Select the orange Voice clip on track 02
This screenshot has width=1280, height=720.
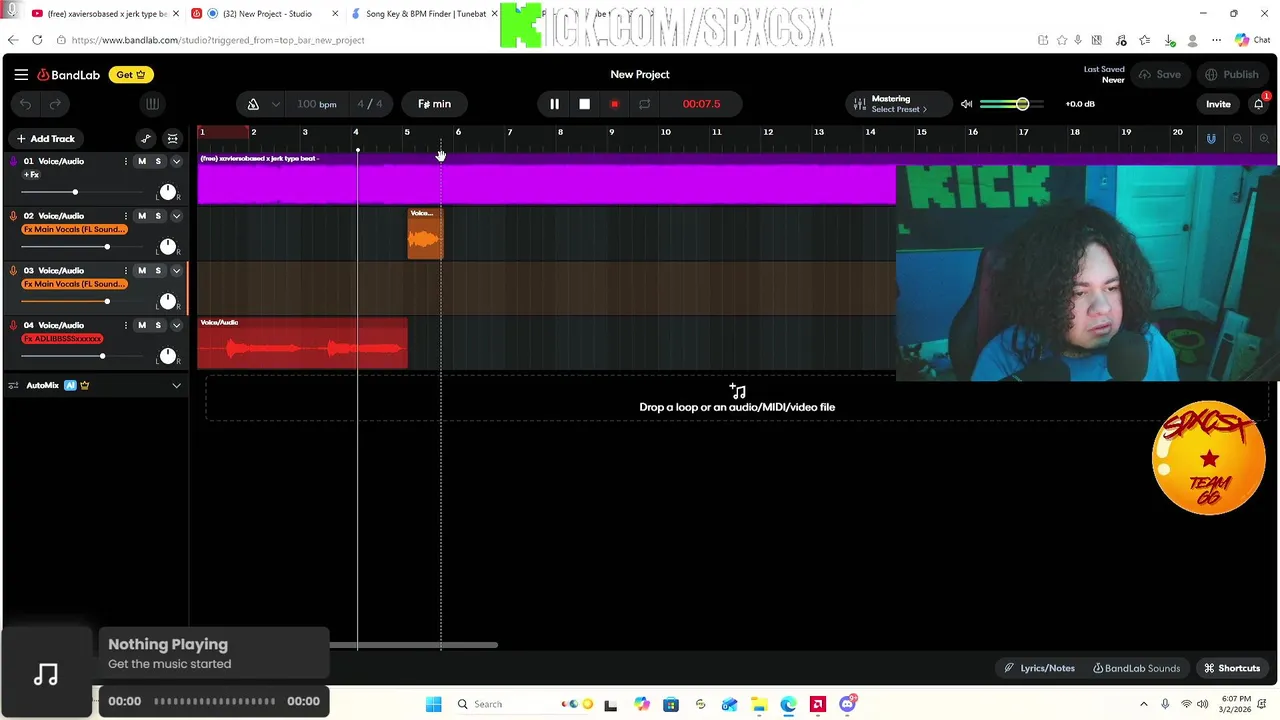pyautogui.click(x=425, y=234)
